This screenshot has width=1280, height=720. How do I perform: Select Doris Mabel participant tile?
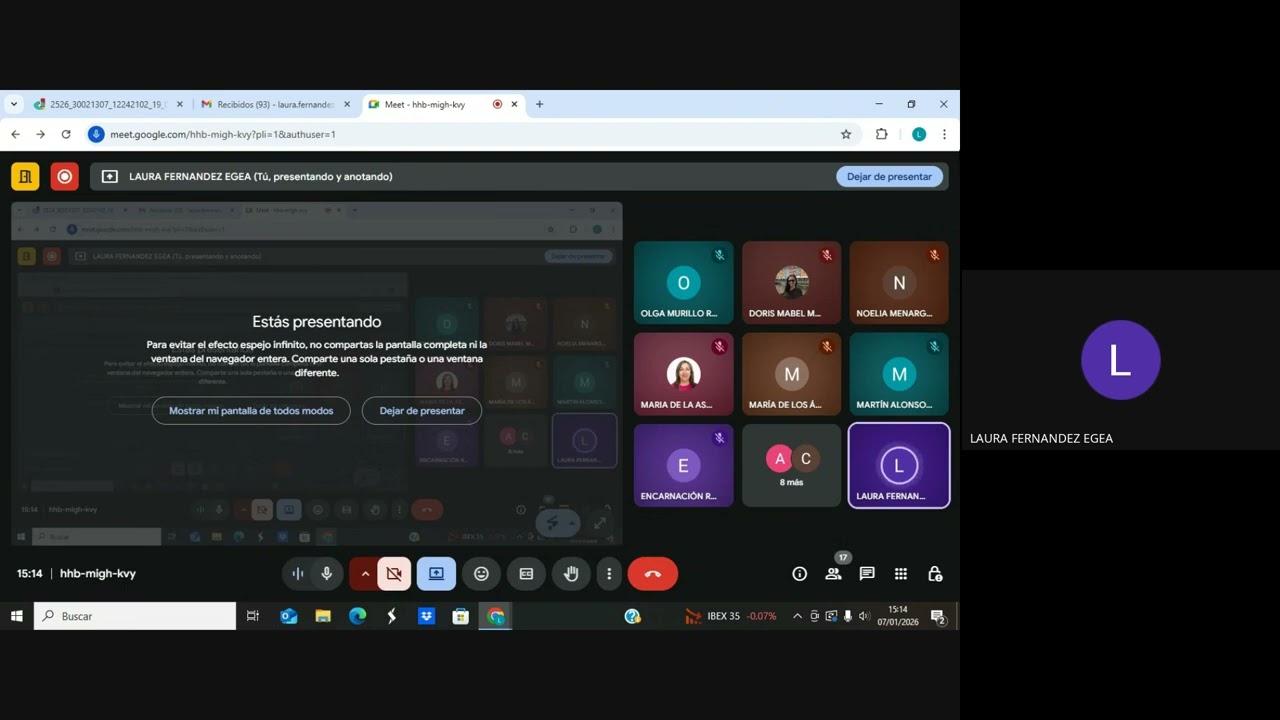coord(792,283)
